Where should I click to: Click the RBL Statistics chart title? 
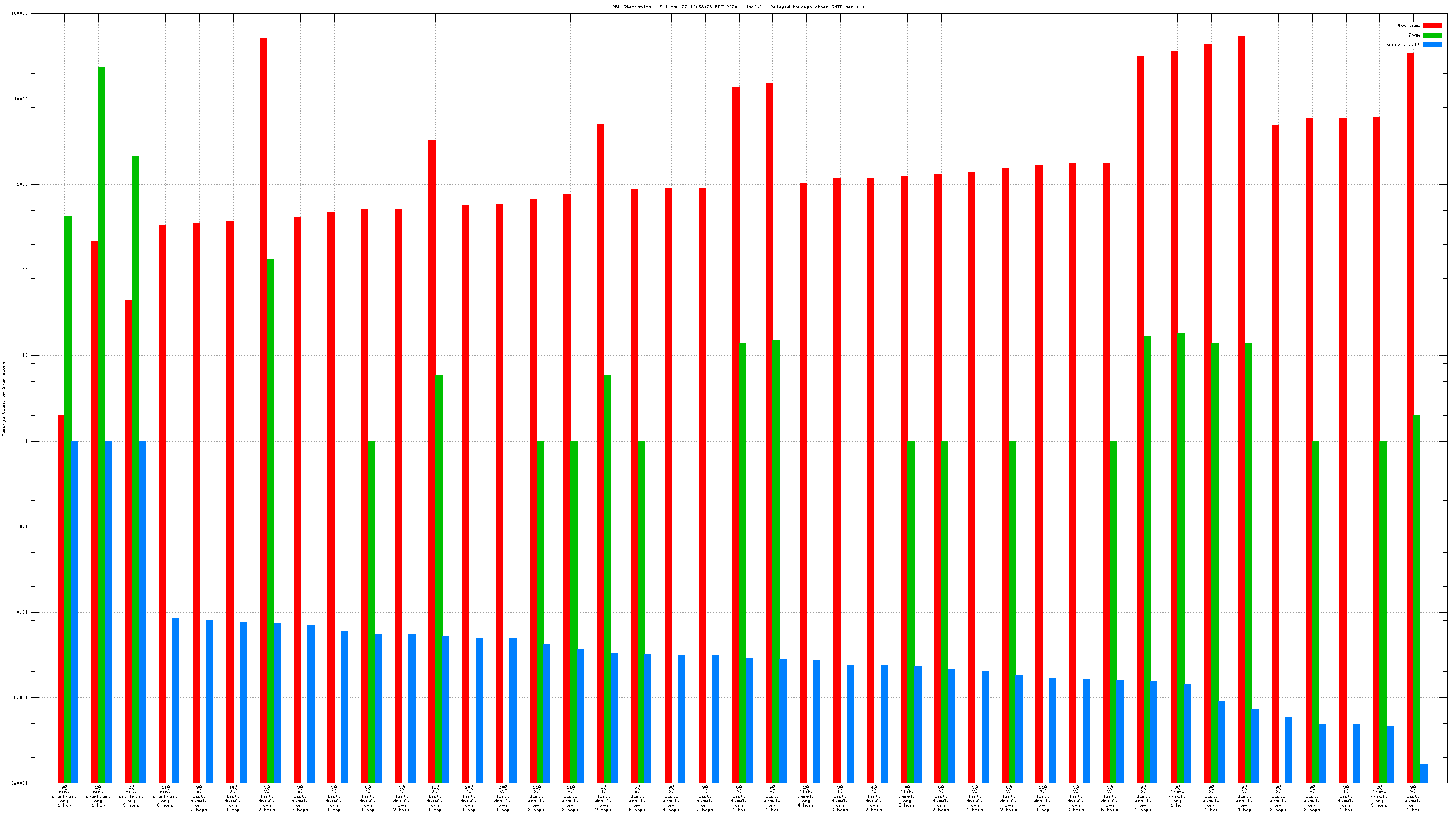click(x=737, y=7)
